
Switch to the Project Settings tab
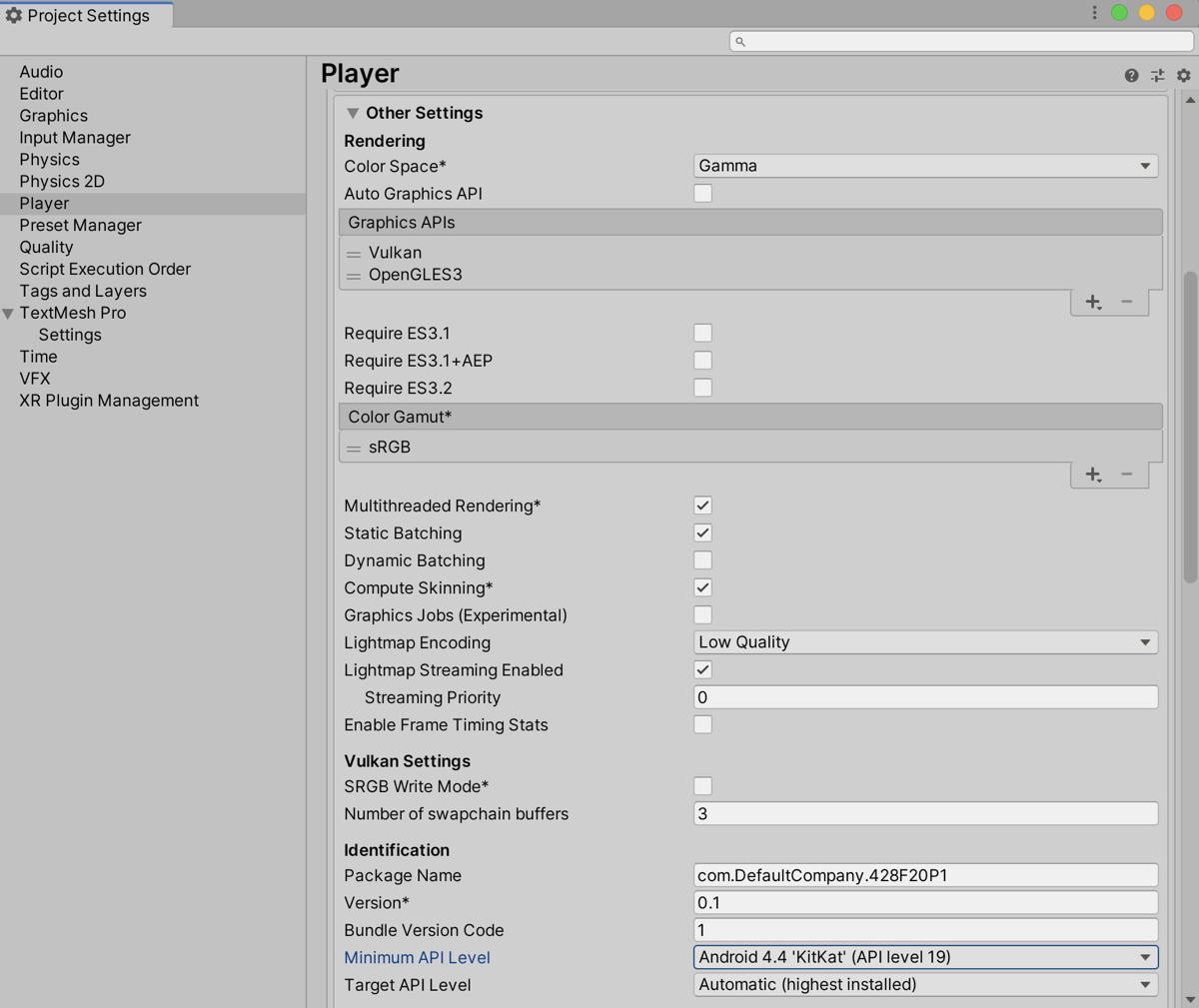pyautogui.click(x=86, y=15)
